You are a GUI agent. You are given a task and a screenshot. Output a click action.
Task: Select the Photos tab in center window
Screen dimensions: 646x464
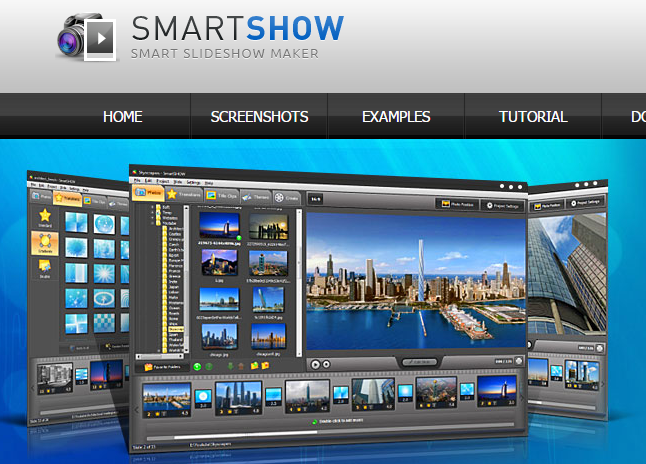pos(148,192)
